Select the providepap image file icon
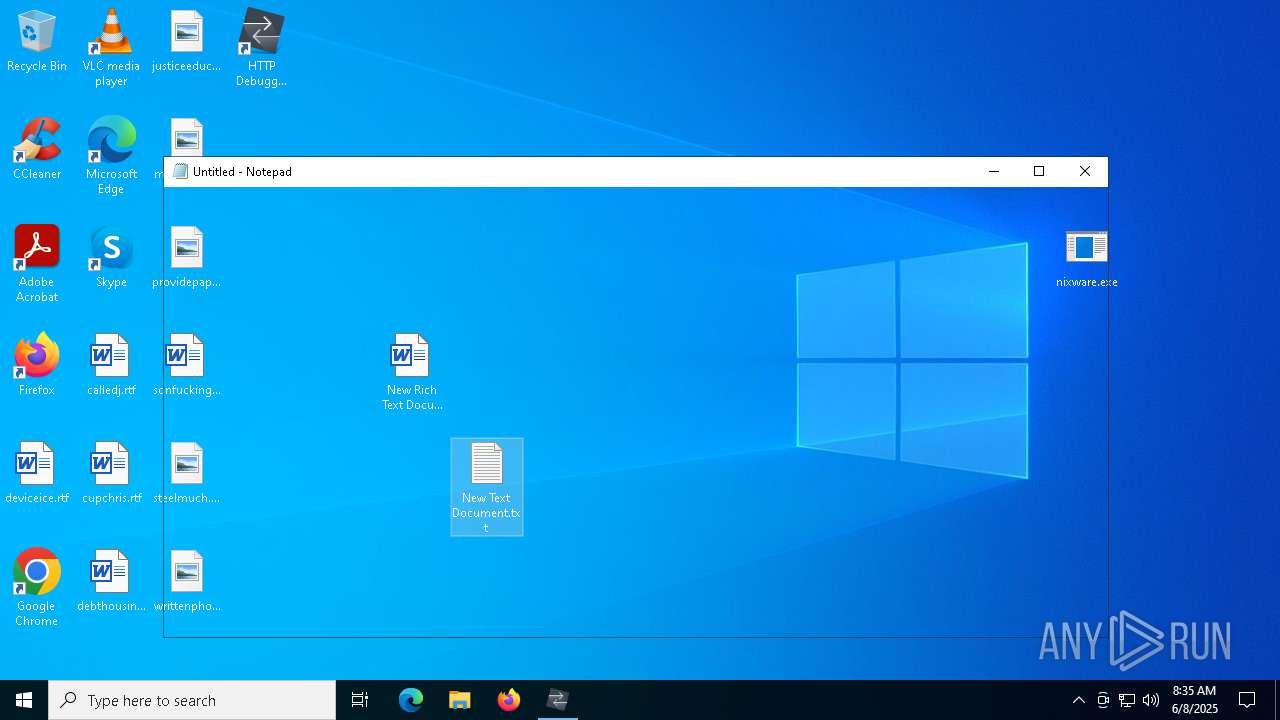1280x720 pixels. 187,258
